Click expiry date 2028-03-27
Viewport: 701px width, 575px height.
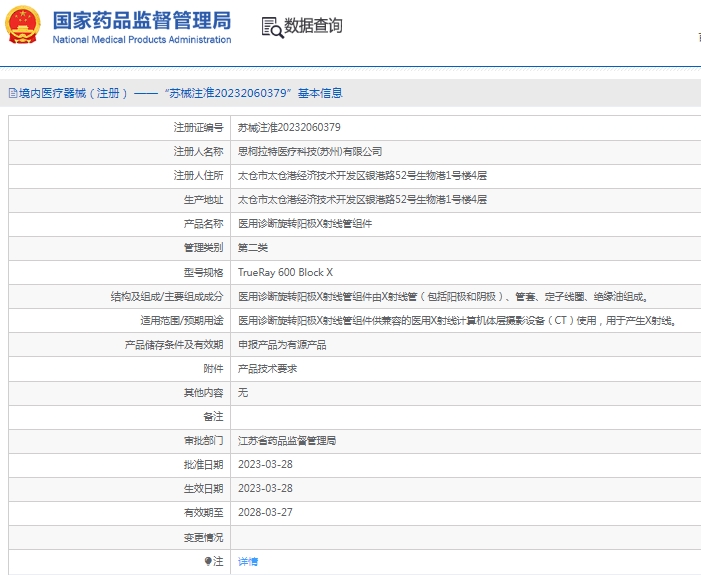coord(265,512)
